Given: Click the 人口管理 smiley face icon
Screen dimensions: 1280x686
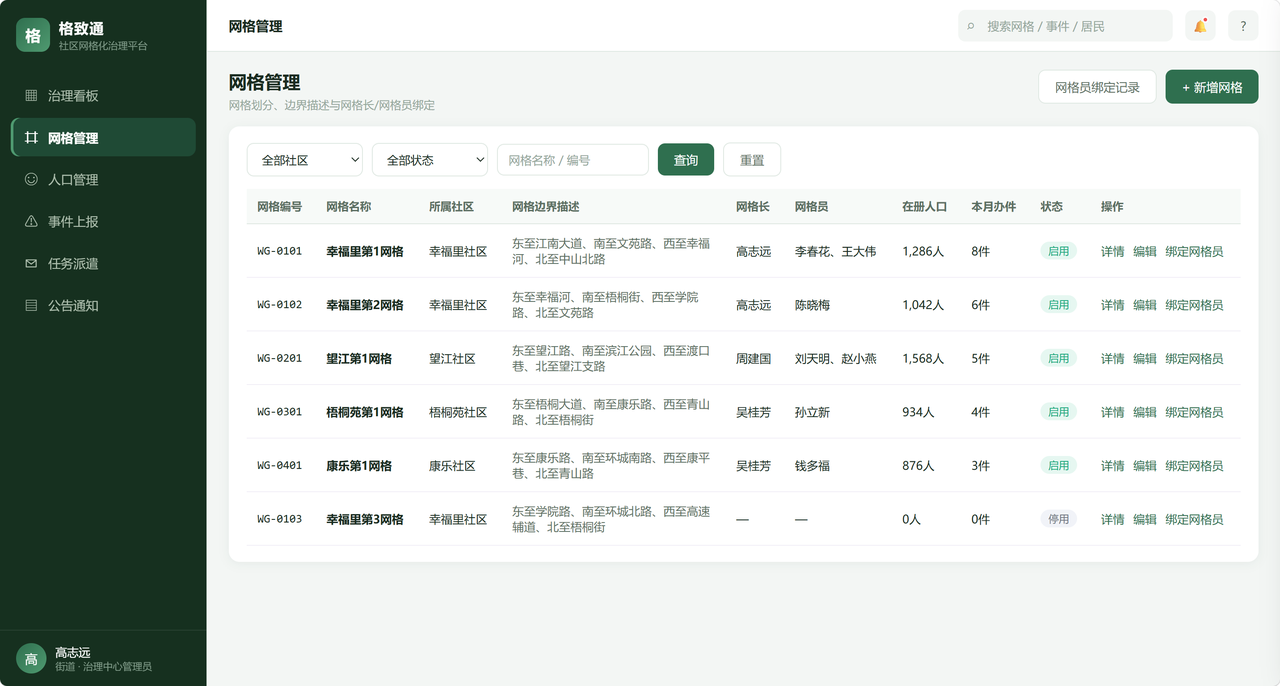Looking at the screenshot, I should tap(31, 180).
